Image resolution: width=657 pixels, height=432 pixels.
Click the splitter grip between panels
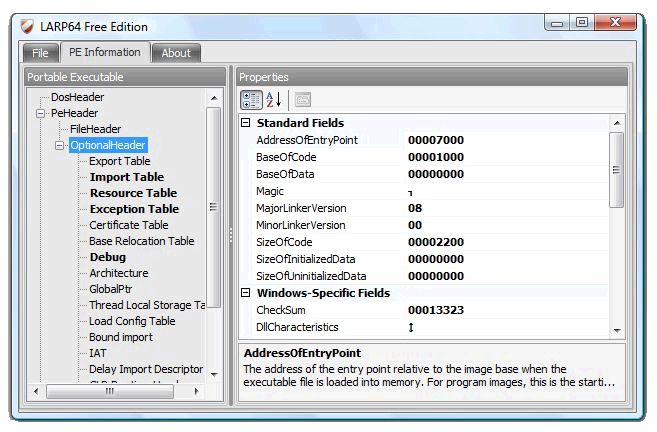pyautogui.click(x=231, y=235)
